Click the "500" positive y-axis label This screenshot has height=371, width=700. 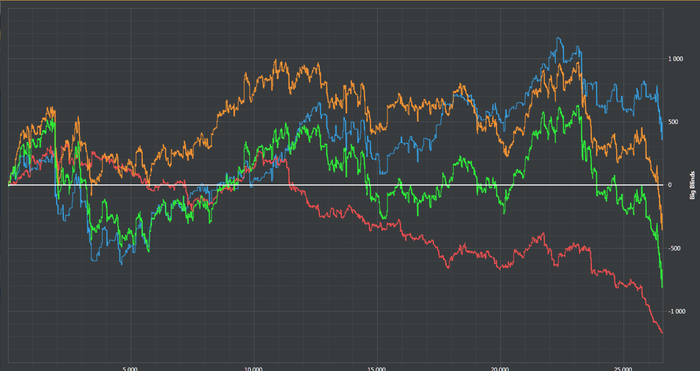tap(673, 122)
